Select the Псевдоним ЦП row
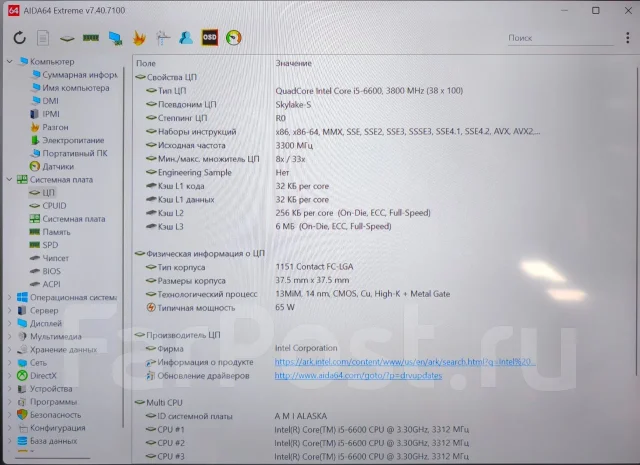 pos(229,105)
